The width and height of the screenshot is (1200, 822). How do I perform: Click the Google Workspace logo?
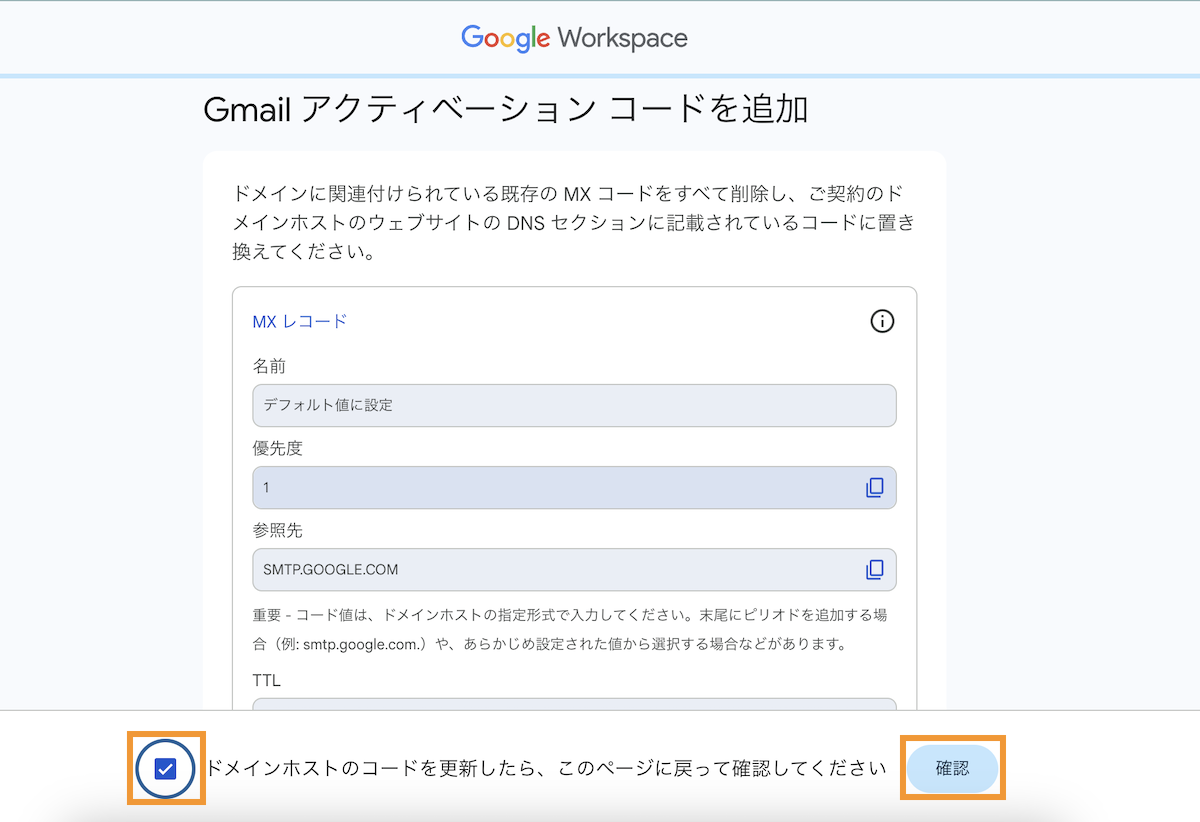[574, 38]
